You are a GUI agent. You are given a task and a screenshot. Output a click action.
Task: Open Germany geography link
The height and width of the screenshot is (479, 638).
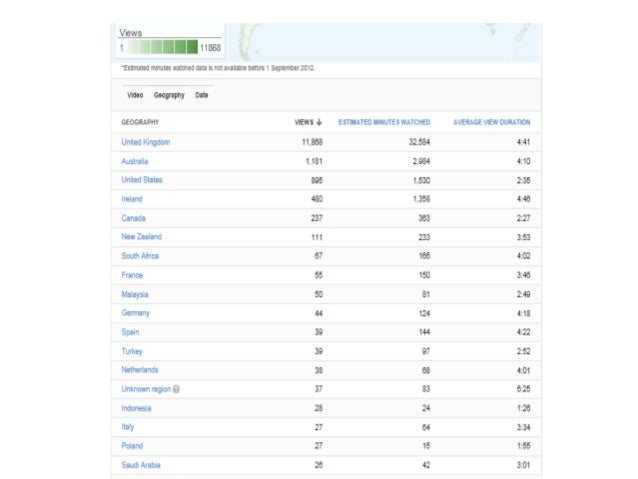click(135, 313)
